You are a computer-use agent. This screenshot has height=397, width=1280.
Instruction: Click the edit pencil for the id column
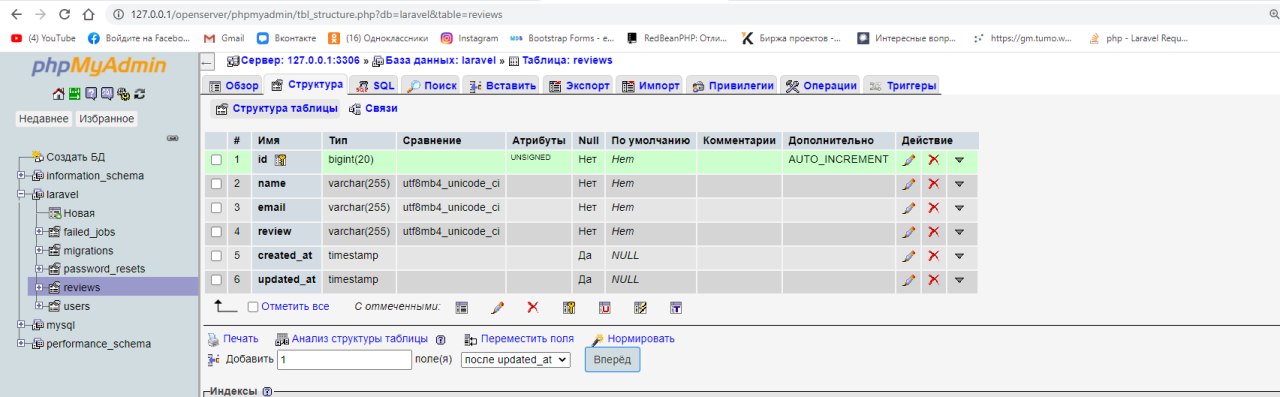coord(909,160)
